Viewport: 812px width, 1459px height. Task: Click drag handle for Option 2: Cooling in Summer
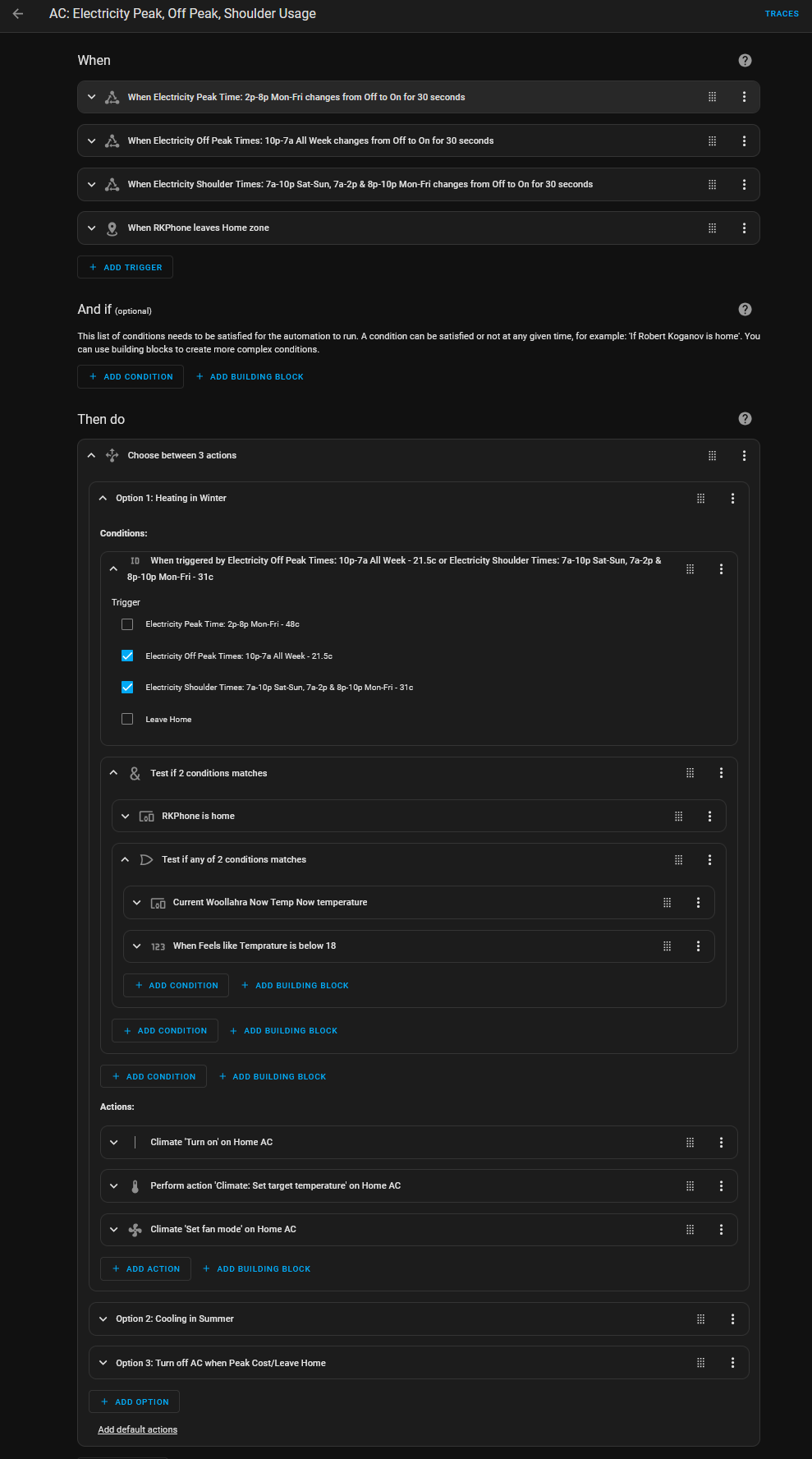click(x=700, y=1319)
